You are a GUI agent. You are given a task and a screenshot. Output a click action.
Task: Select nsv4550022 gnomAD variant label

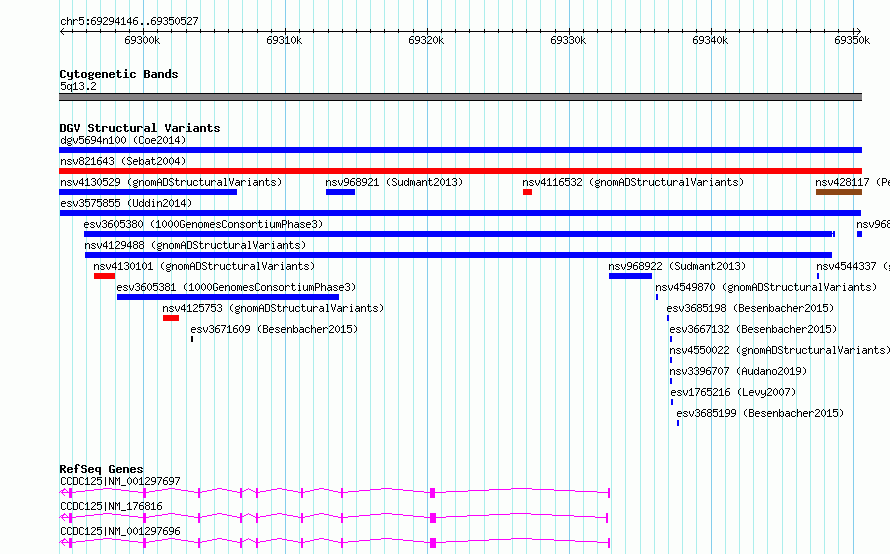click(x=779, y=350)
